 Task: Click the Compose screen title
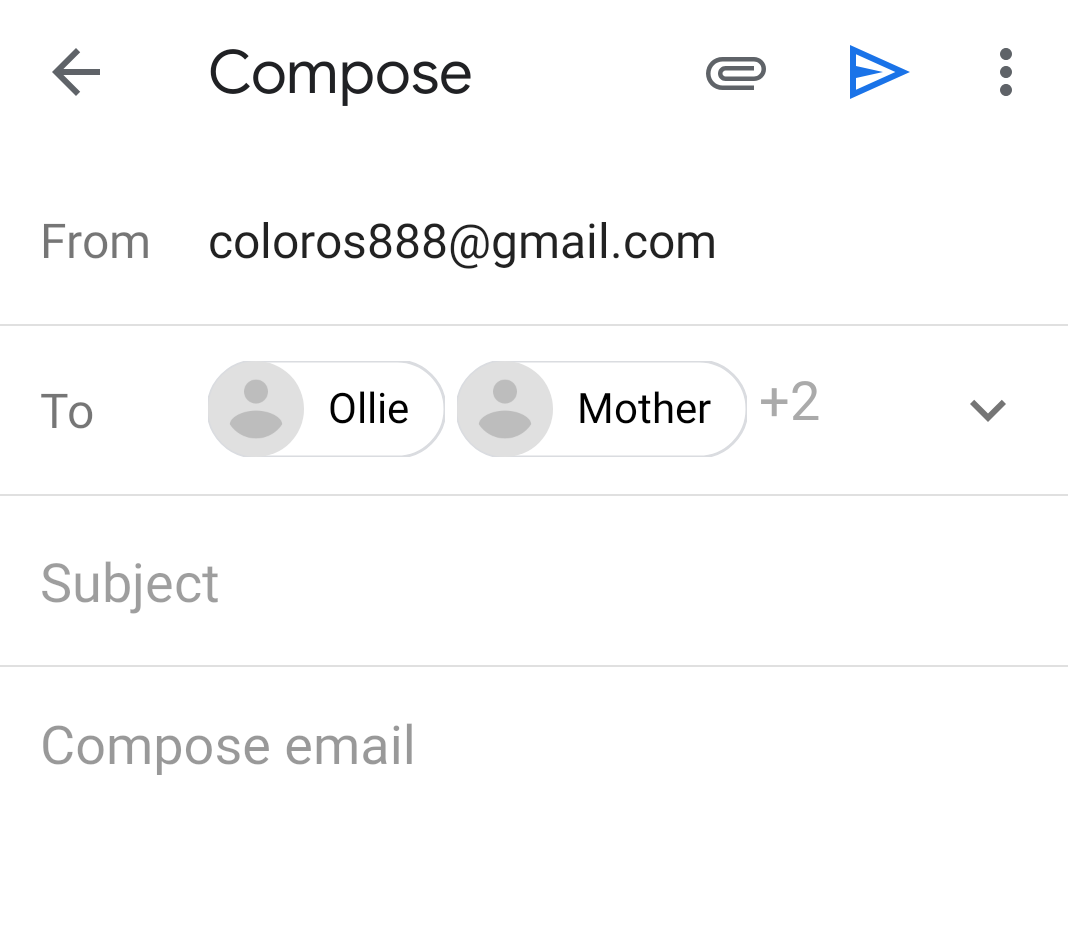pyautogui.click(x=340, y=73)
